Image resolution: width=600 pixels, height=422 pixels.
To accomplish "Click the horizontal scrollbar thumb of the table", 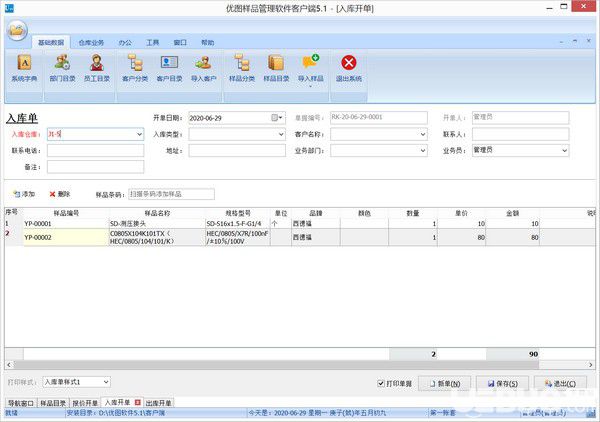I will click(277, 365).
